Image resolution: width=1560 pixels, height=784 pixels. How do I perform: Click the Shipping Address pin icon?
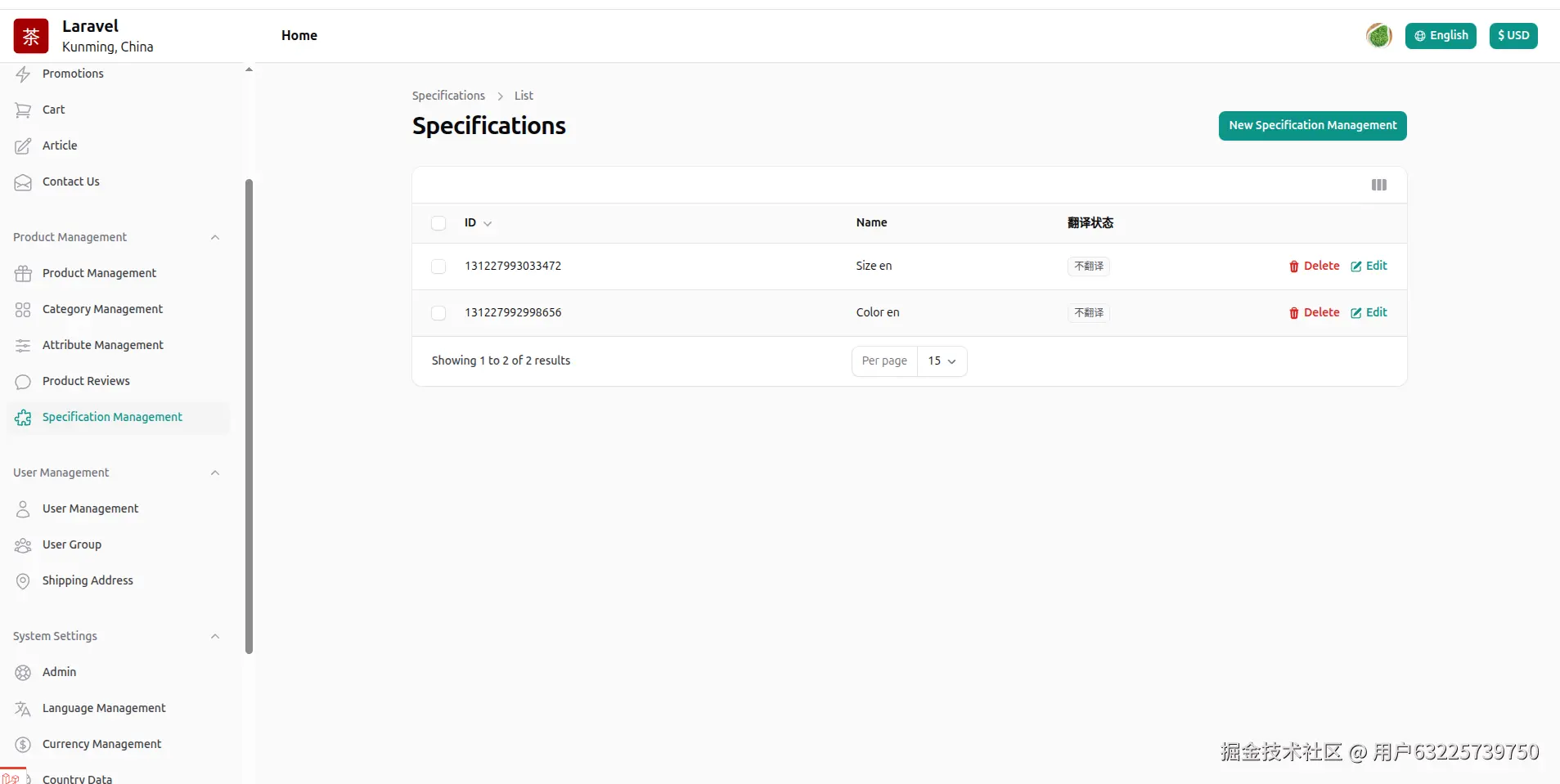pyautogui.click(x=23, y=581)
